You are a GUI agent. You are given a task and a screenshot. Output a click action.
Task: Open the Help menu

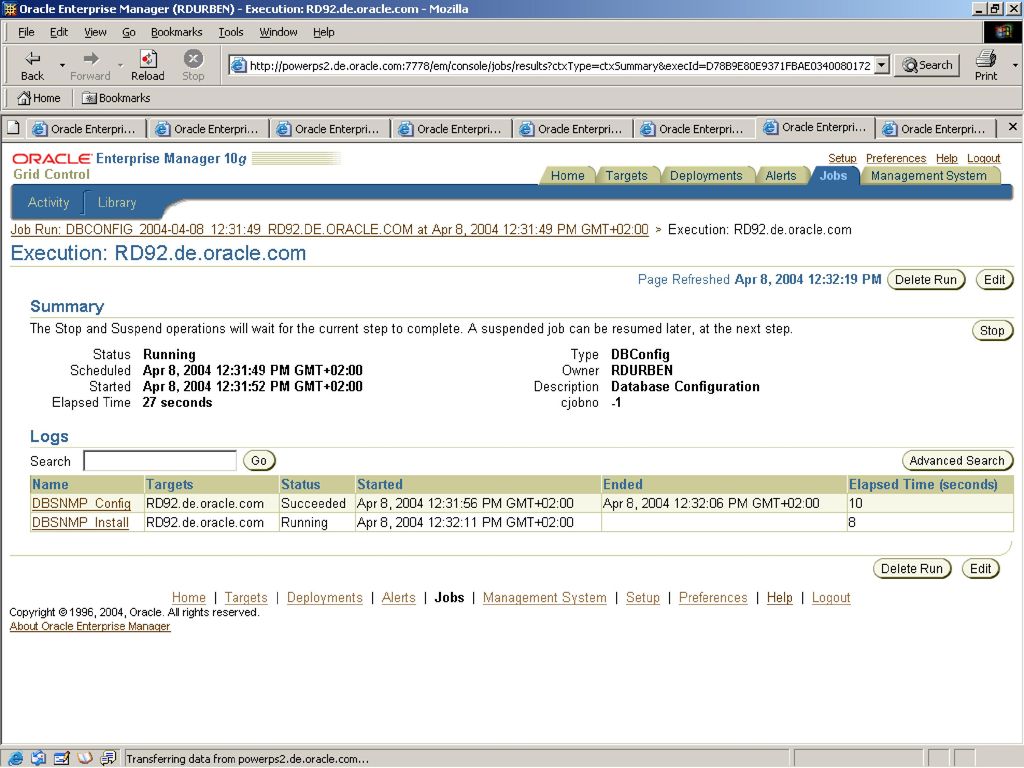coord(323,32)
